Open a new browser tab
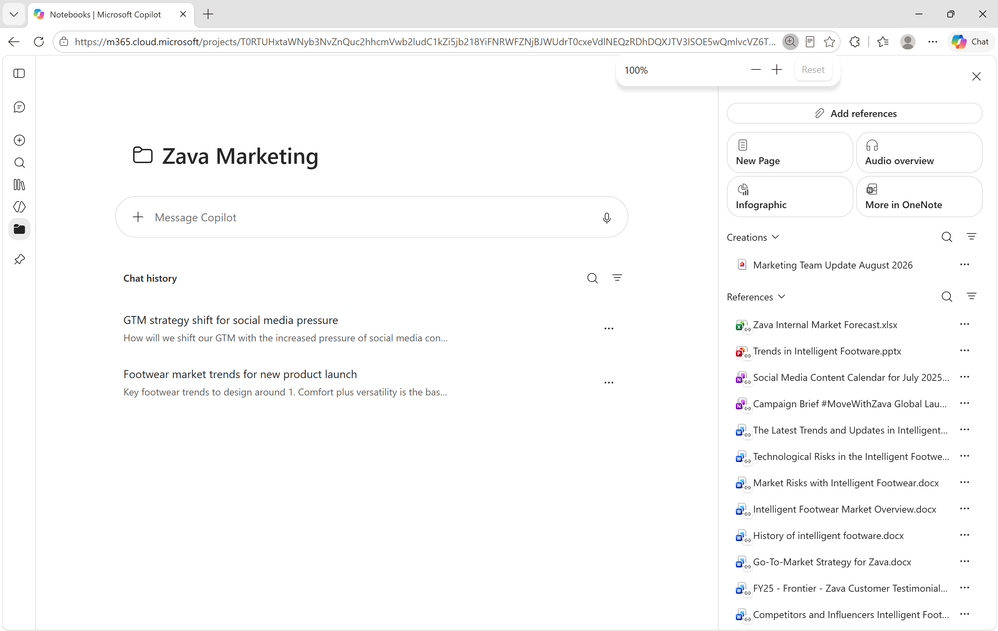Screen dimensions: 998x631 point(208,14)
